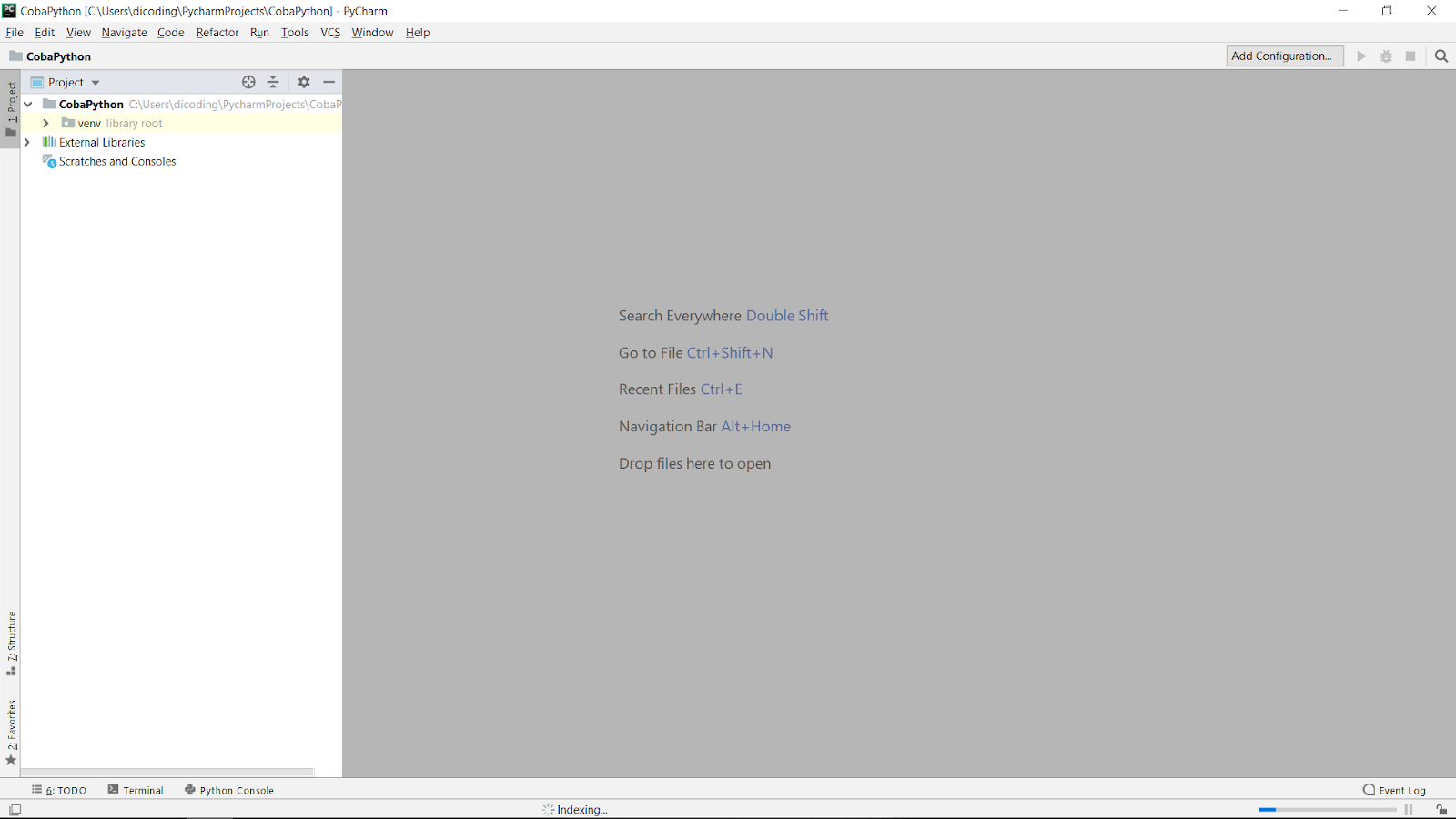
Task: Open the Run menu
Action: point(259,33)
